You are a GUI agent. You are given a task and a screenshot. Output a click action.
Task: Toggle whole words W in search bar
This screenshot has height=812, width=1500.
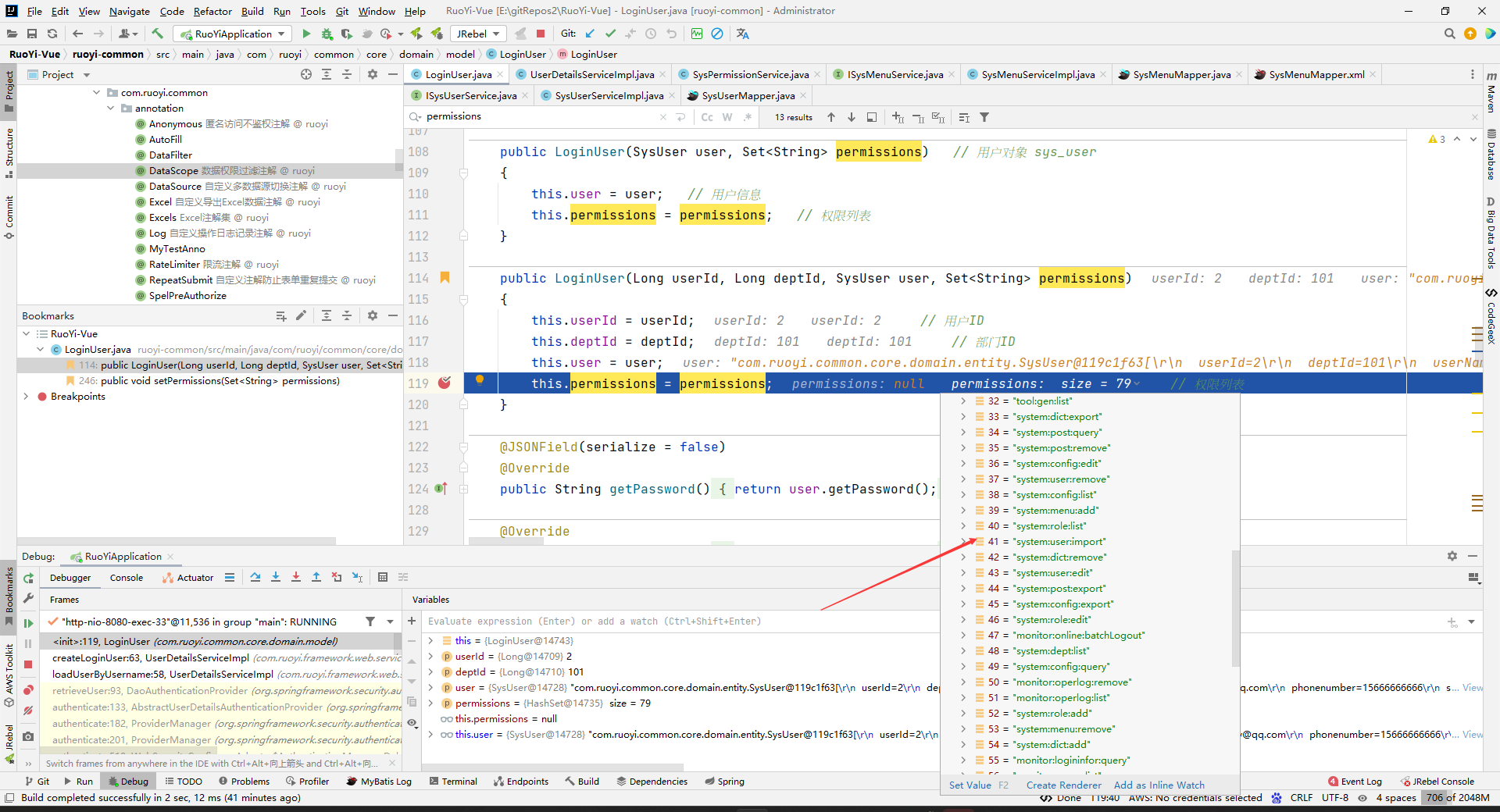[x=727, y=117]
